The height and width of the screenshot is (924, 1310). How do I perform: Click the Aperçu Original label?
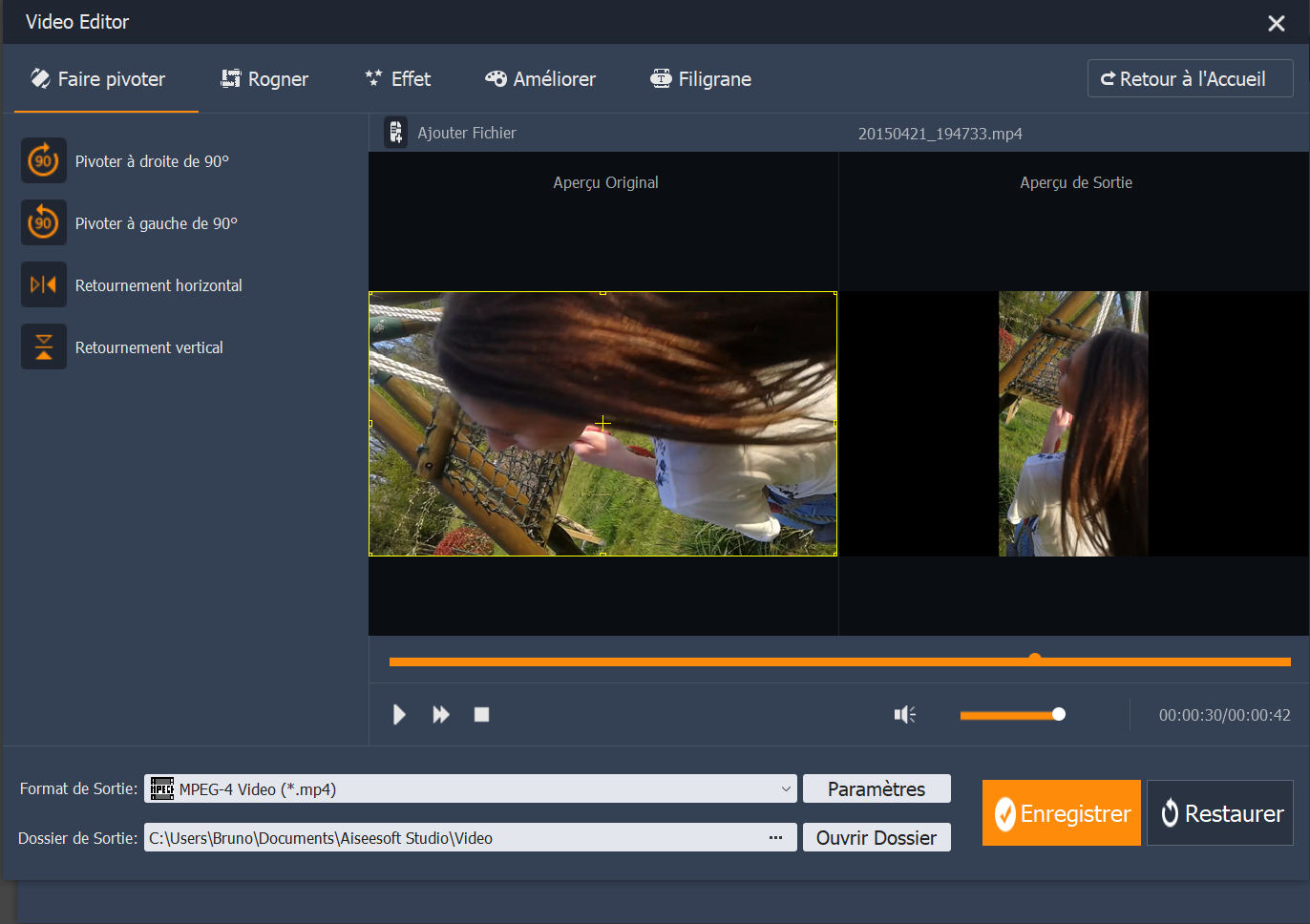(605, 182)
